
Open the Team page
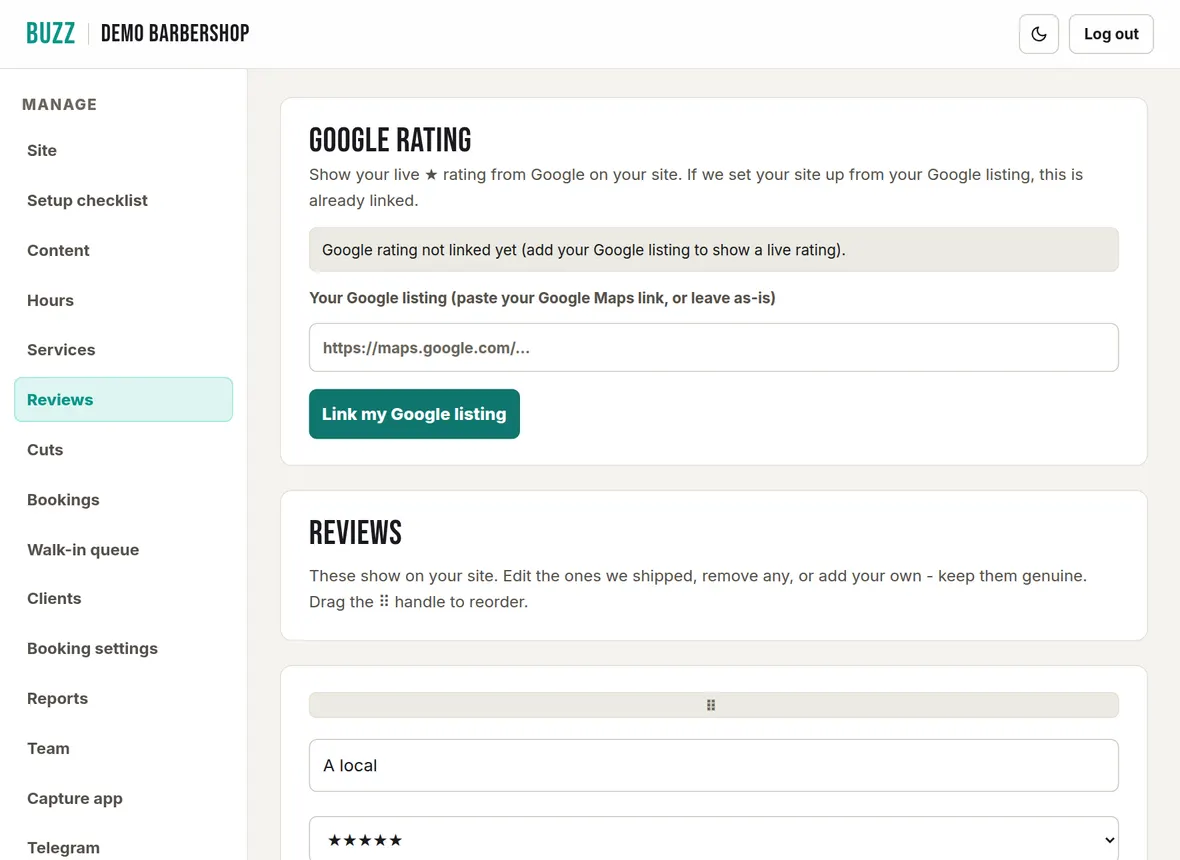[123, 748]
